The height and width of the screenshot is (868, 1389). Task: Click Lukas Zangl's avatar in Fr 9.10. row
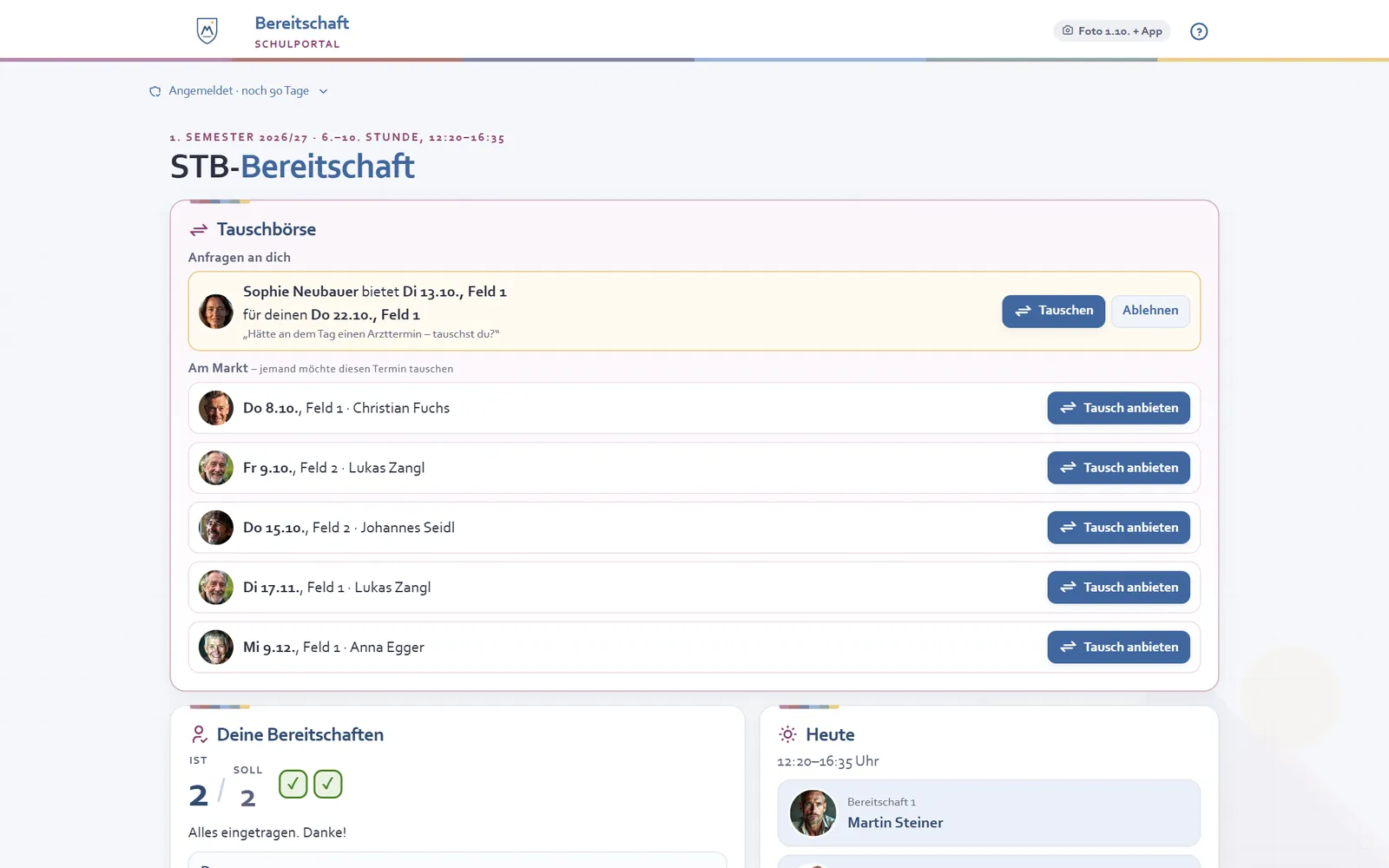point(216,468)
